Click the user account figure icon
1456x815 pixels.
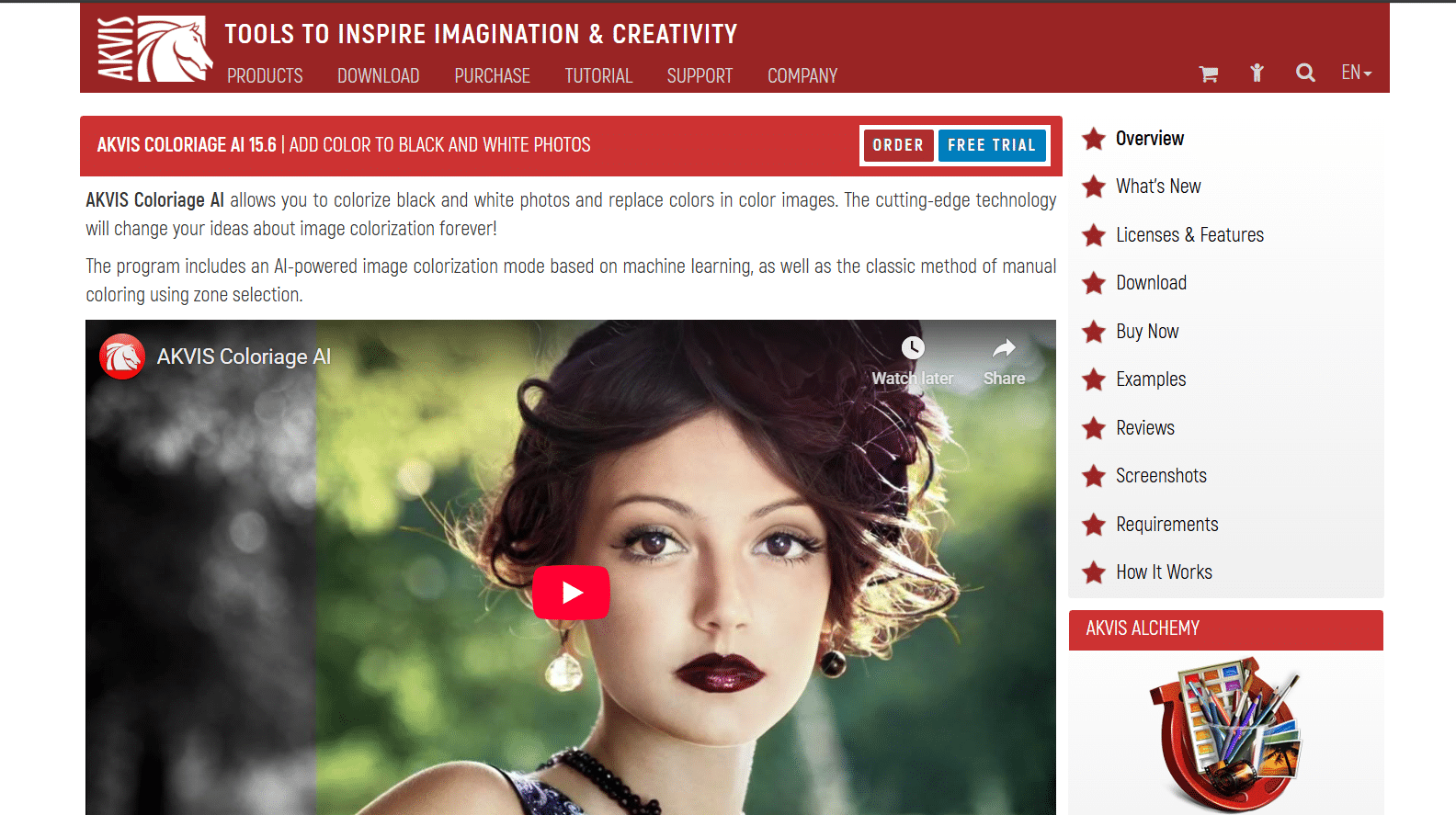click(x=1257, y=74)
